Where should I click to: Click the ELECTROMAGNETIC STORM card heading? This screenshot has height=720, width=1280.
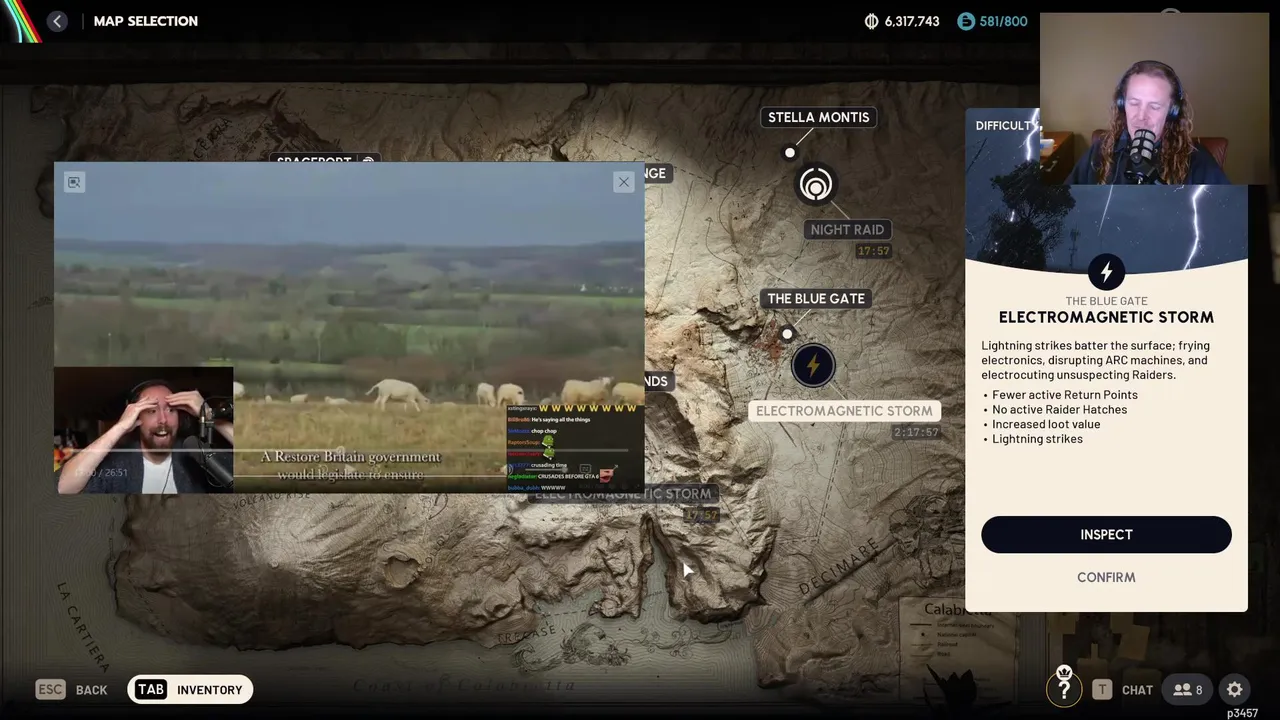[1106, 317]
